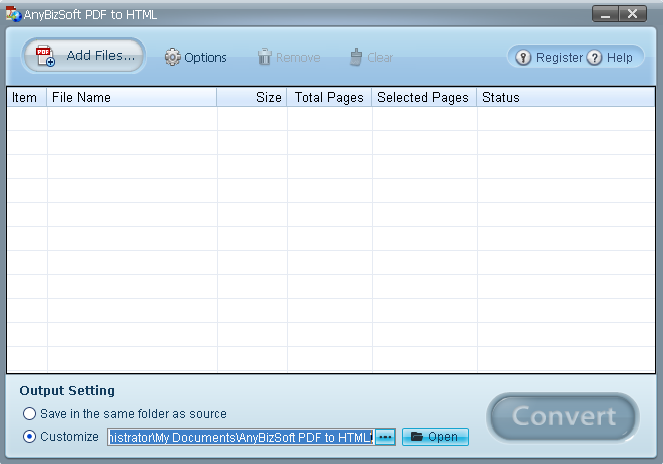Viewport: 663px width, 464px height.
Task: Open the Options gear icon
Action: pyautogui.click(x=172, y=57)
